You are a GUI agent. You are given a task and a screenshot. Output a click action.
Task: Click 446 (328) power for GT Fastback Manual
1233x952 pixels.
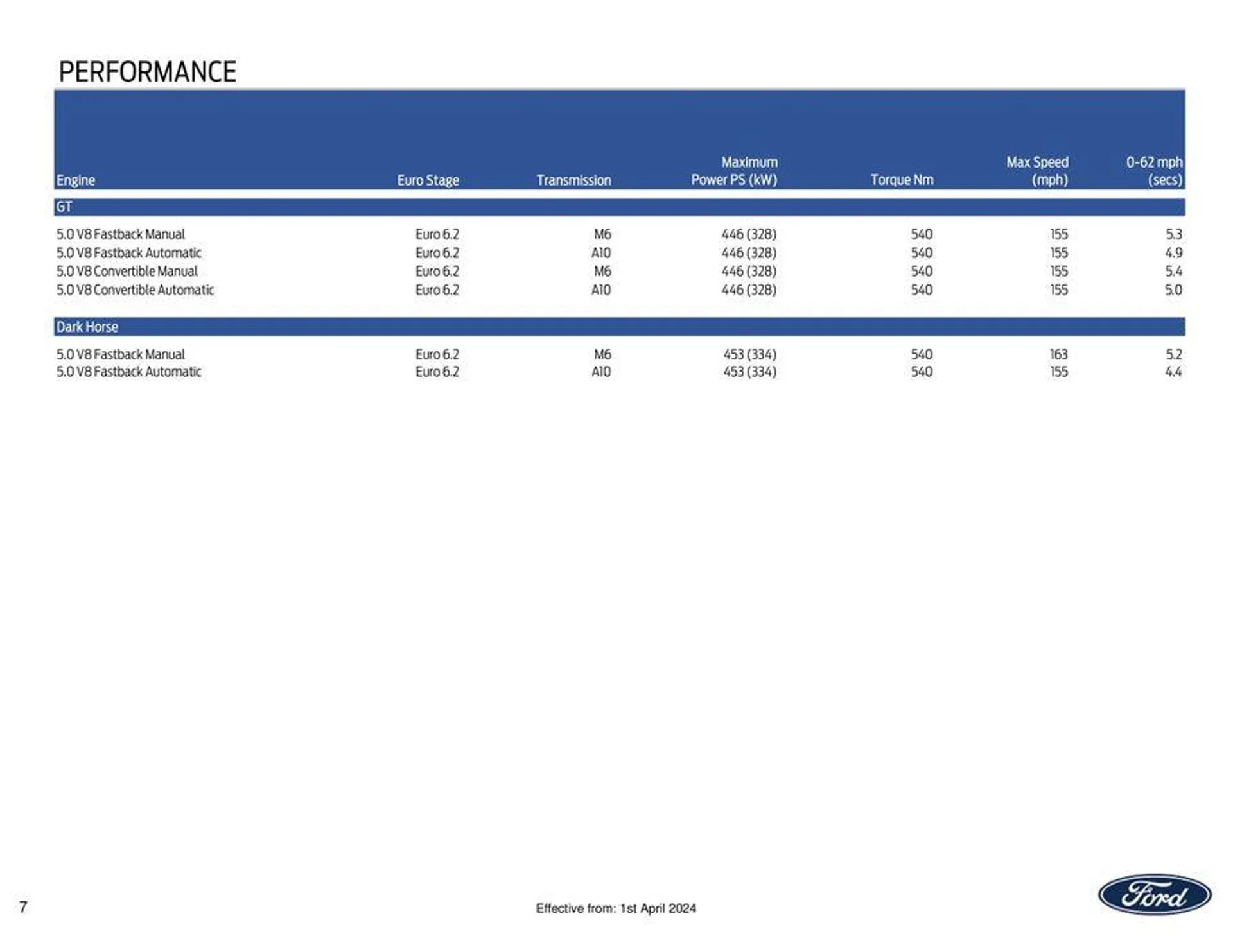749,234
